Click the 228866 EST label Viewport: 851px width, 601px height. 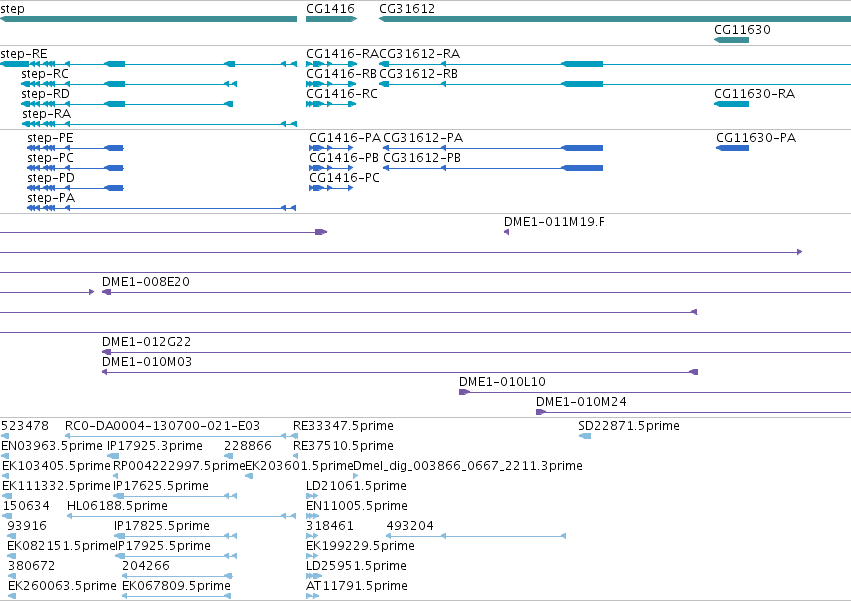247,446
